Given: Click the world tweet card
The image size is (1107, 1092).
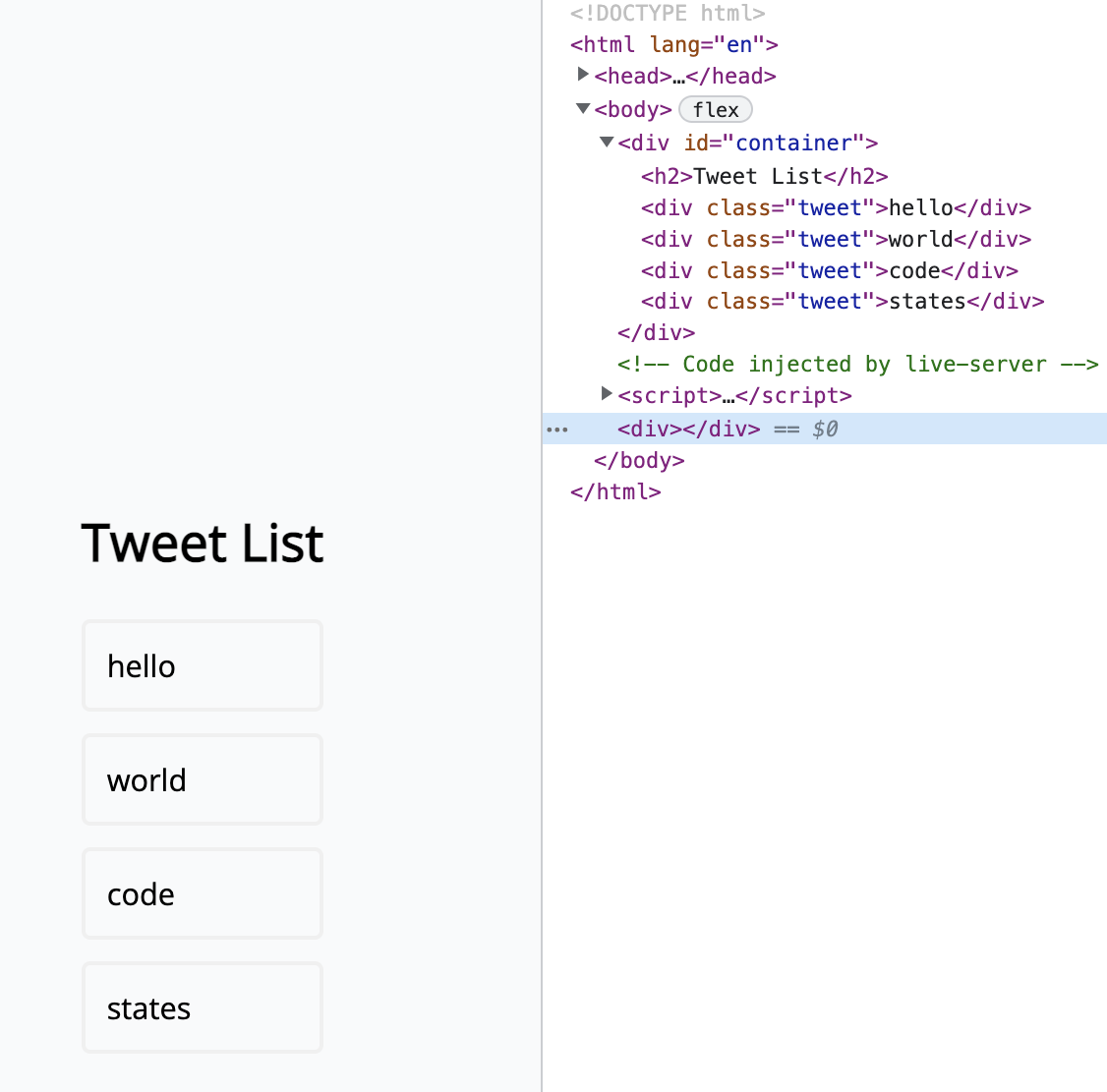Looking at the screenshot, I should pos(203,779).
